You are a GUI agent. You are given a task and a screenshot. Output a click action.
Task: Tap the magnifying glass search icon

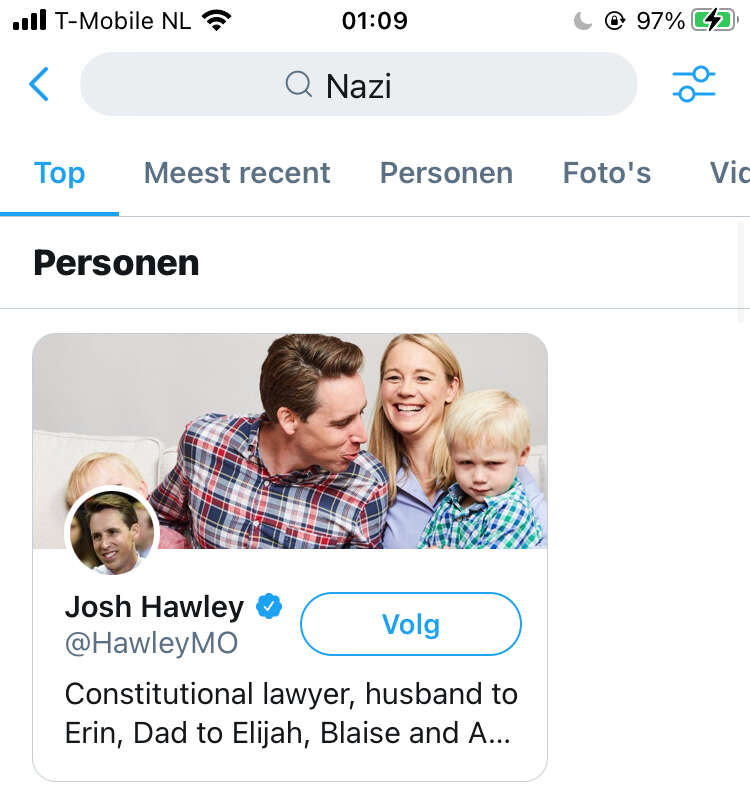pos(299,84)
